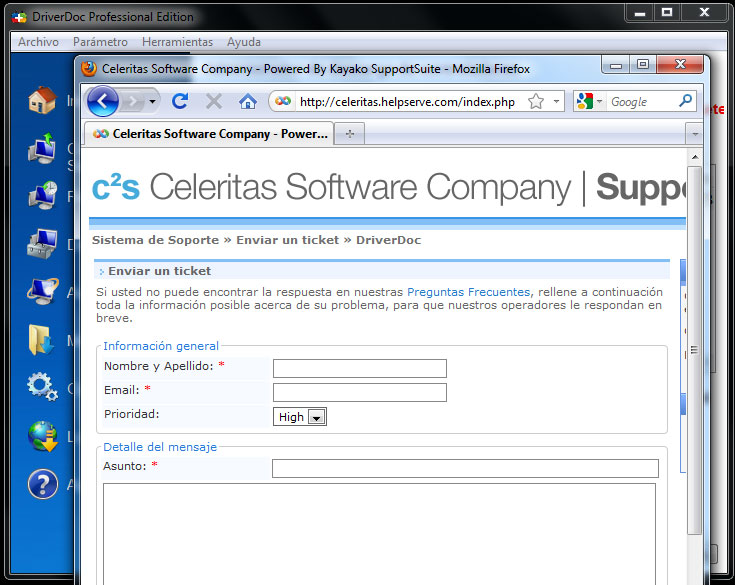Open the list all tabs dropdown arrow
Viewport: 735px width, 585px height.
694,133
